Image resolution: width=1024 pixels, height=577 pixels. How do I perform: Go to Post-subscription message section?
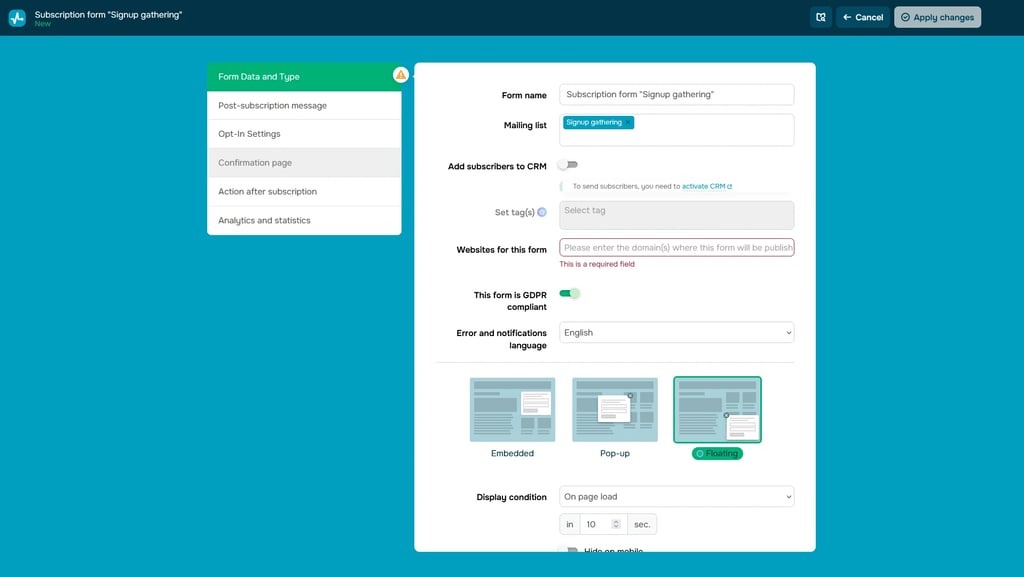pos(304,106)
